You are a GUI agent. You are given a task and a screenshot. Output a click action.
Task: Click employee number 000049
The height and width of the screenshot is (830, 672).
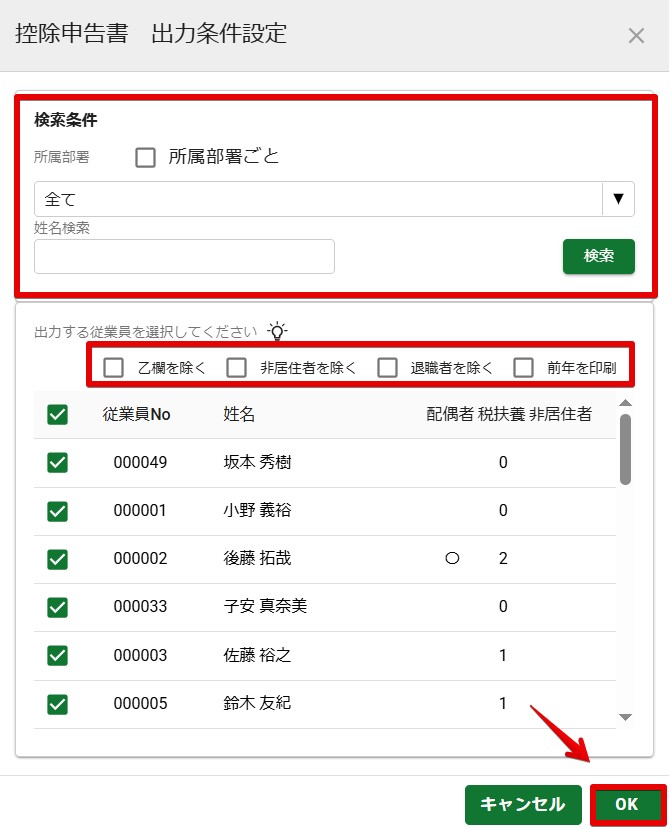[x=140, y=462]
